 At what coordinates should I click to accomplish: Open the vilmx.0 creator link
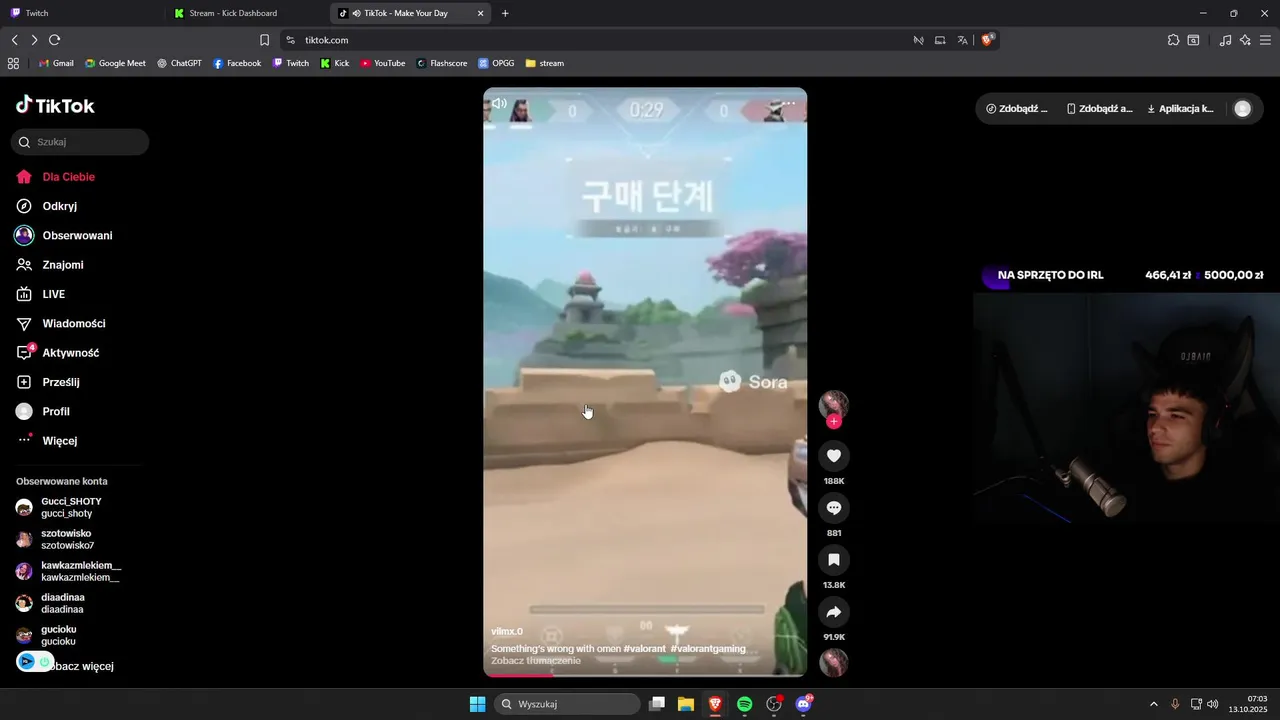(507, 632)
